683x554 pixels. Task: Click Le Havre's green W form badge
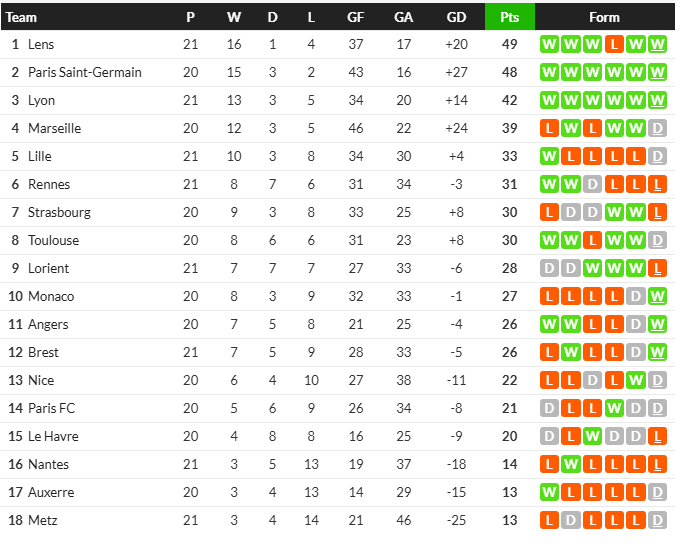pos(592,436)
